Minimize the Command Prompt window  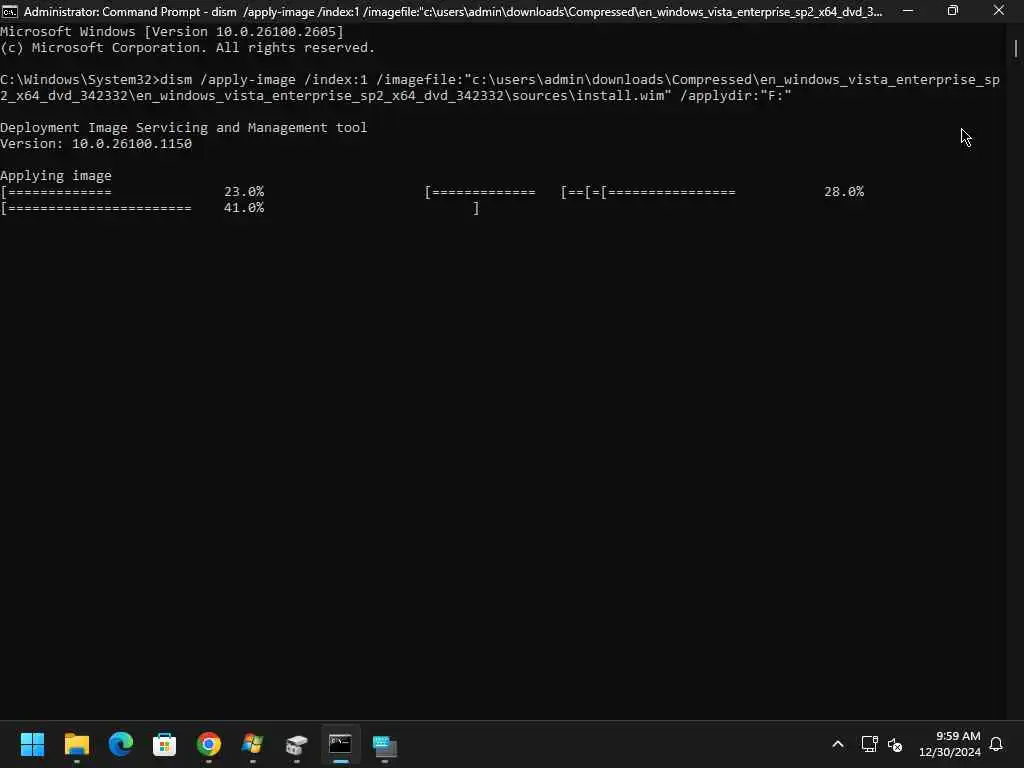coord(908,11)
